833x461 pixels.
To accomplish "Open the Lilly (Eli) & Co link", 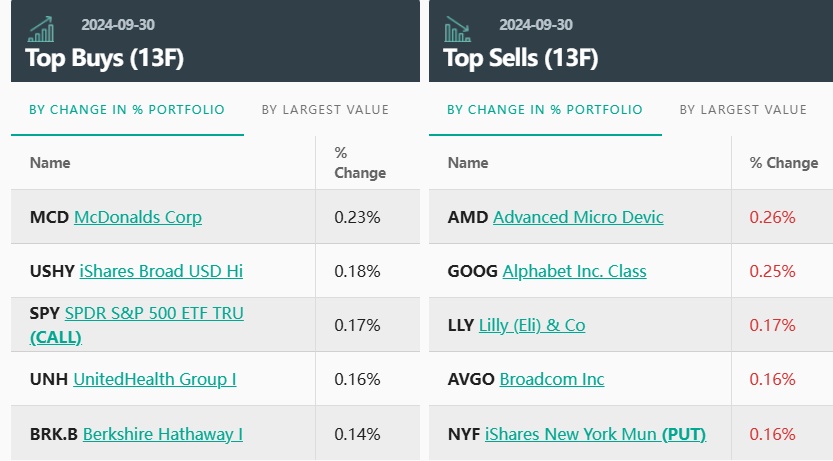I will point(544,325).
